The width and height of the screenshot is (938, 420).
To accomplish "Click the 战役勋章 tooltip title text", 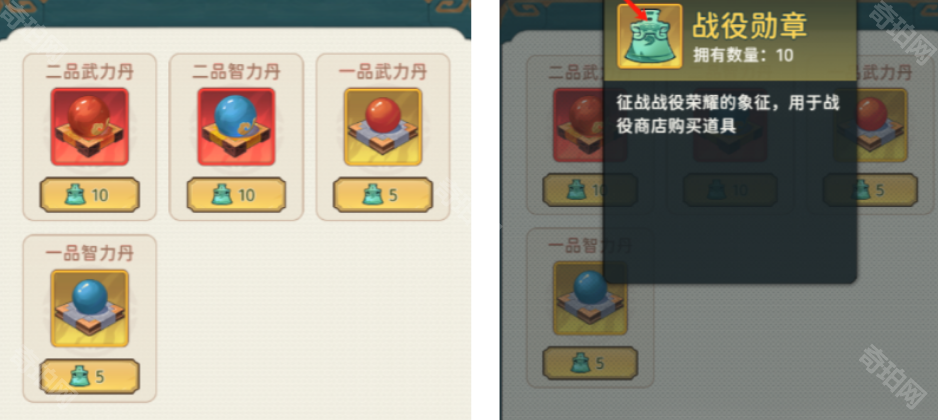I will coord(750,26).
